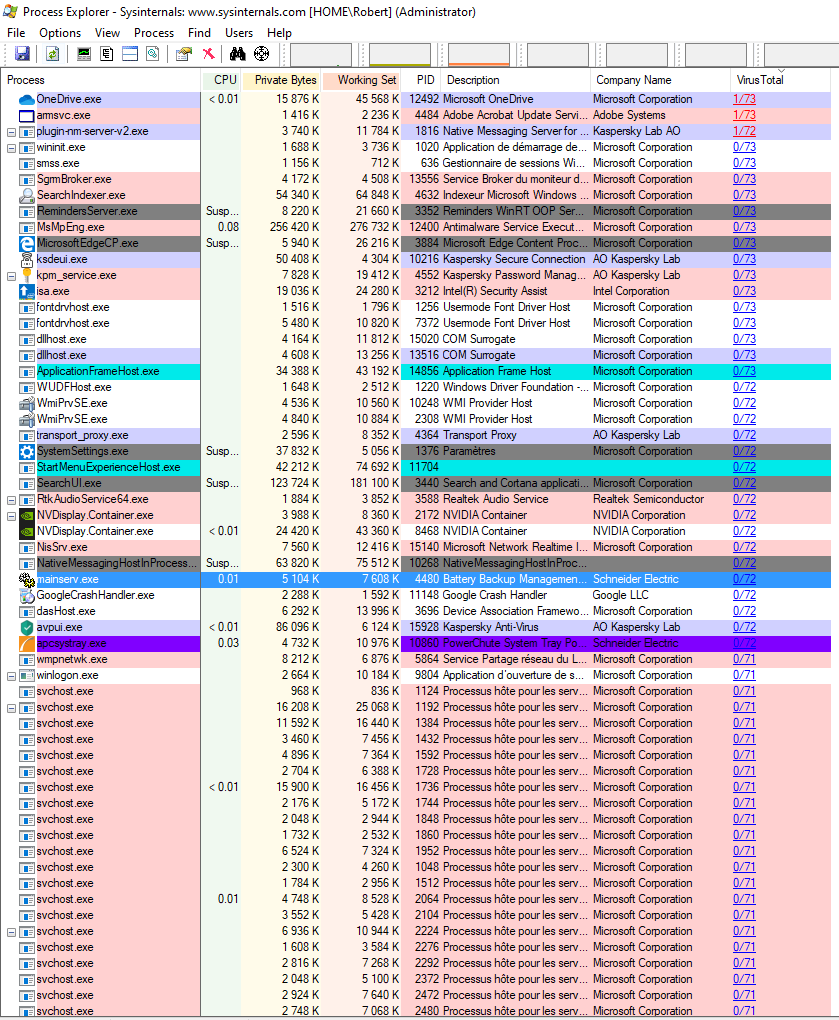The height and width of the screenshot is (1020, 839).
Task: Click the apcsystray.exe icon
Action: [x=27, y=643]
